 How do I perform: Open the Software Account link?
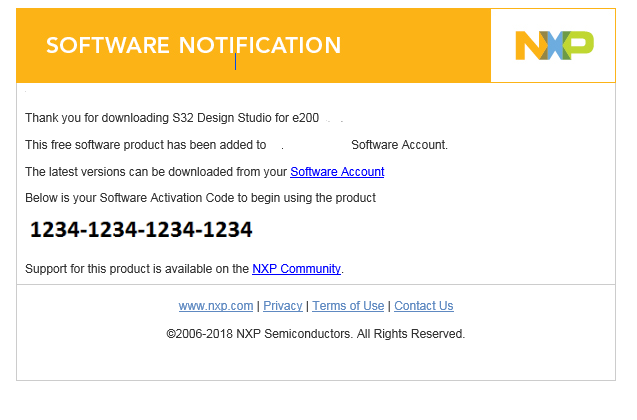[x=337, y=172]
